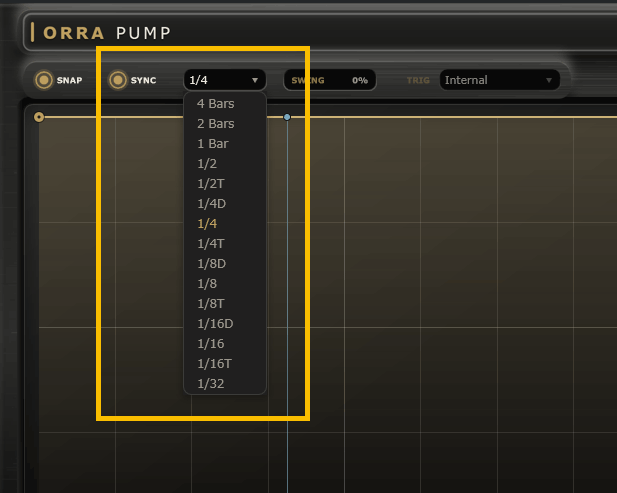Choose 1/2T rate option
This screenshot has width=617, height=493.
tap(225, 184)
